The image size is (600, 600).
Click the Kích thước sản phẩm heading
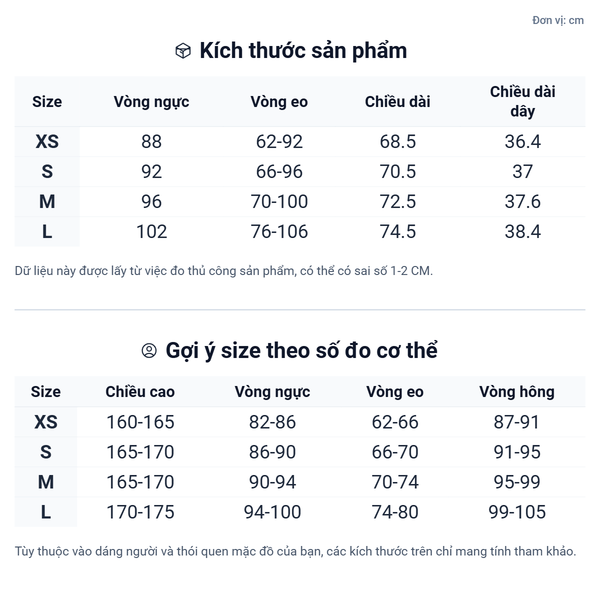point(303,51)
